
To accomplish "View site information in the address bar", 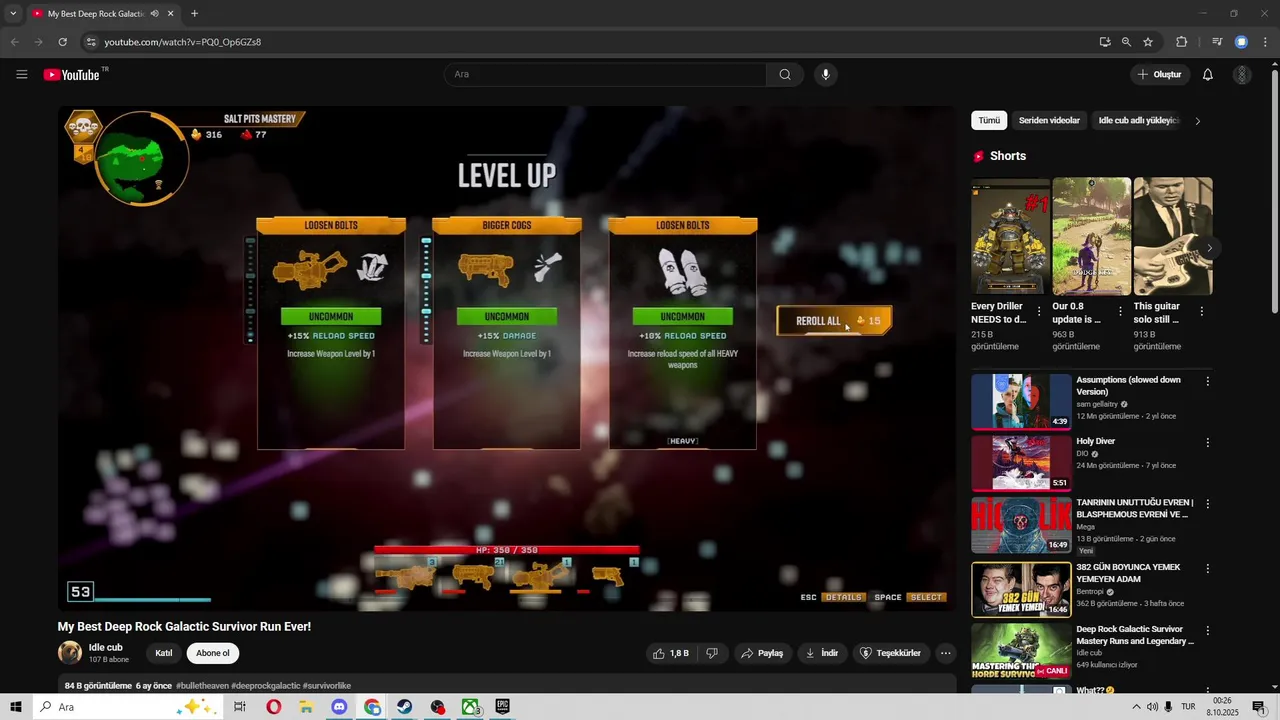I will (x=90, y=42).
